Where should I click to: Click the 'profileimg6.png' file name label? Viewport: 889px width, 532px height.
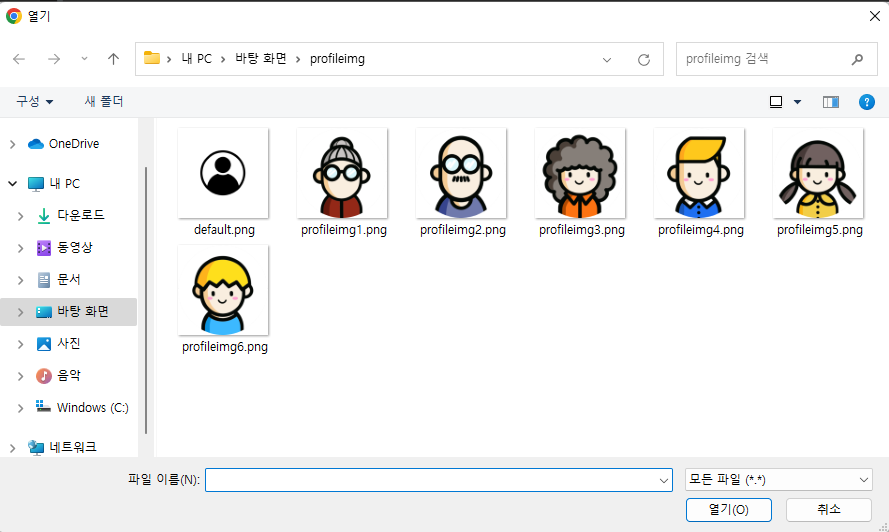point(225,347)
